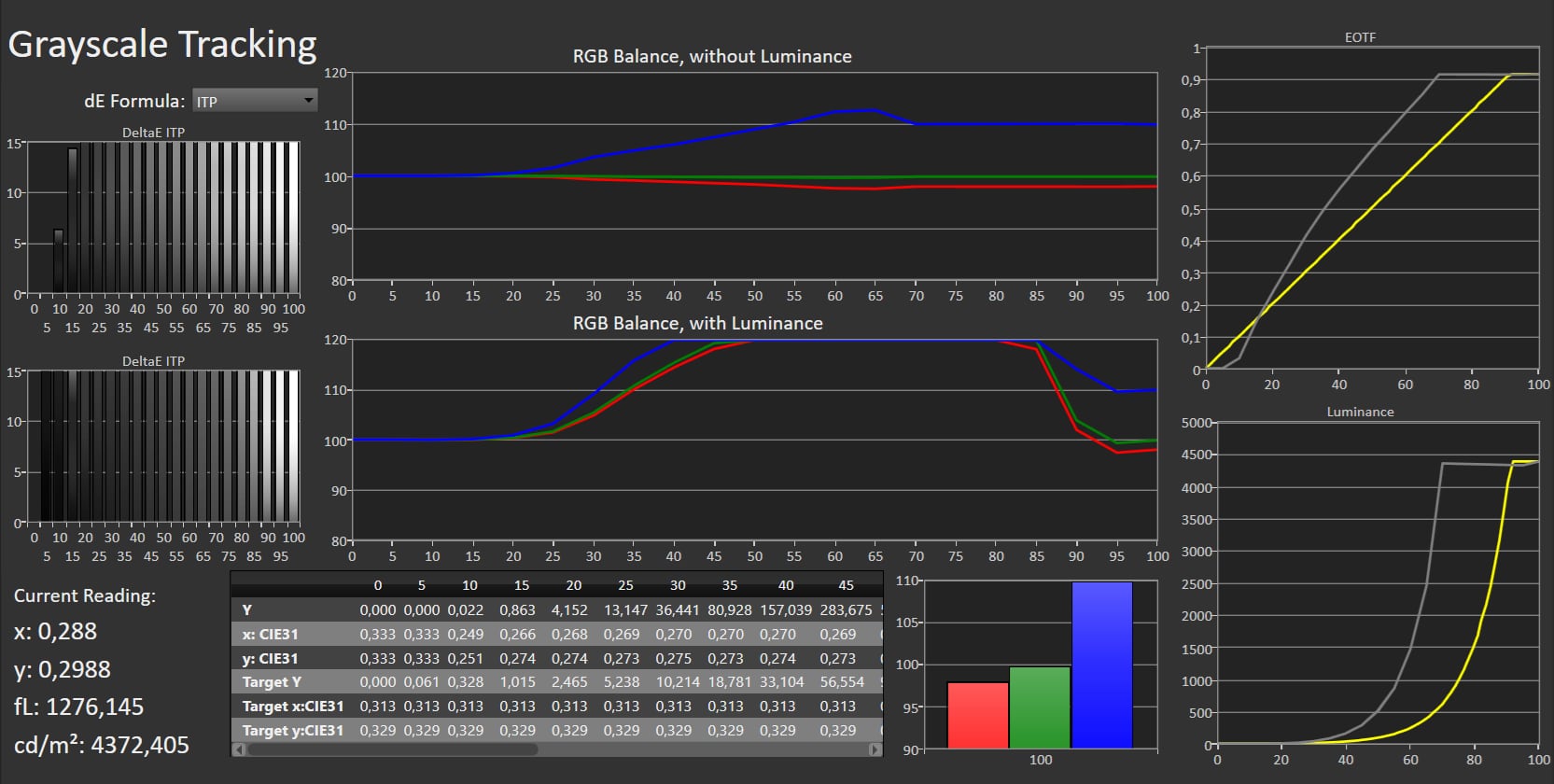Select the Y value 4,152 cell
This screenshot has height=784, width=1554.
click(x=569, y=610)
